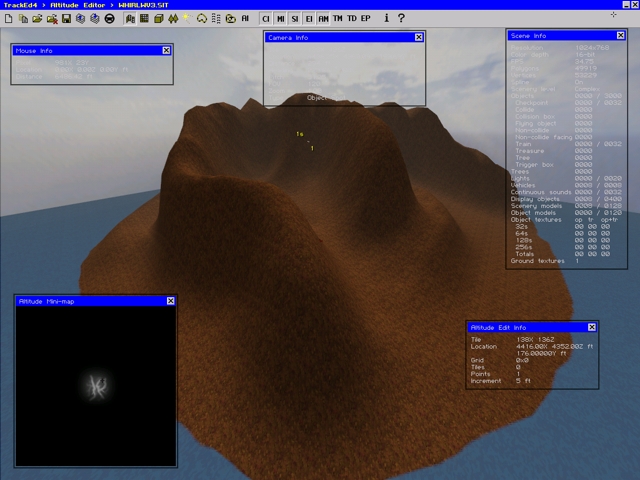Click the 'Totals' row in Scene Info

[x=562, y=254]
